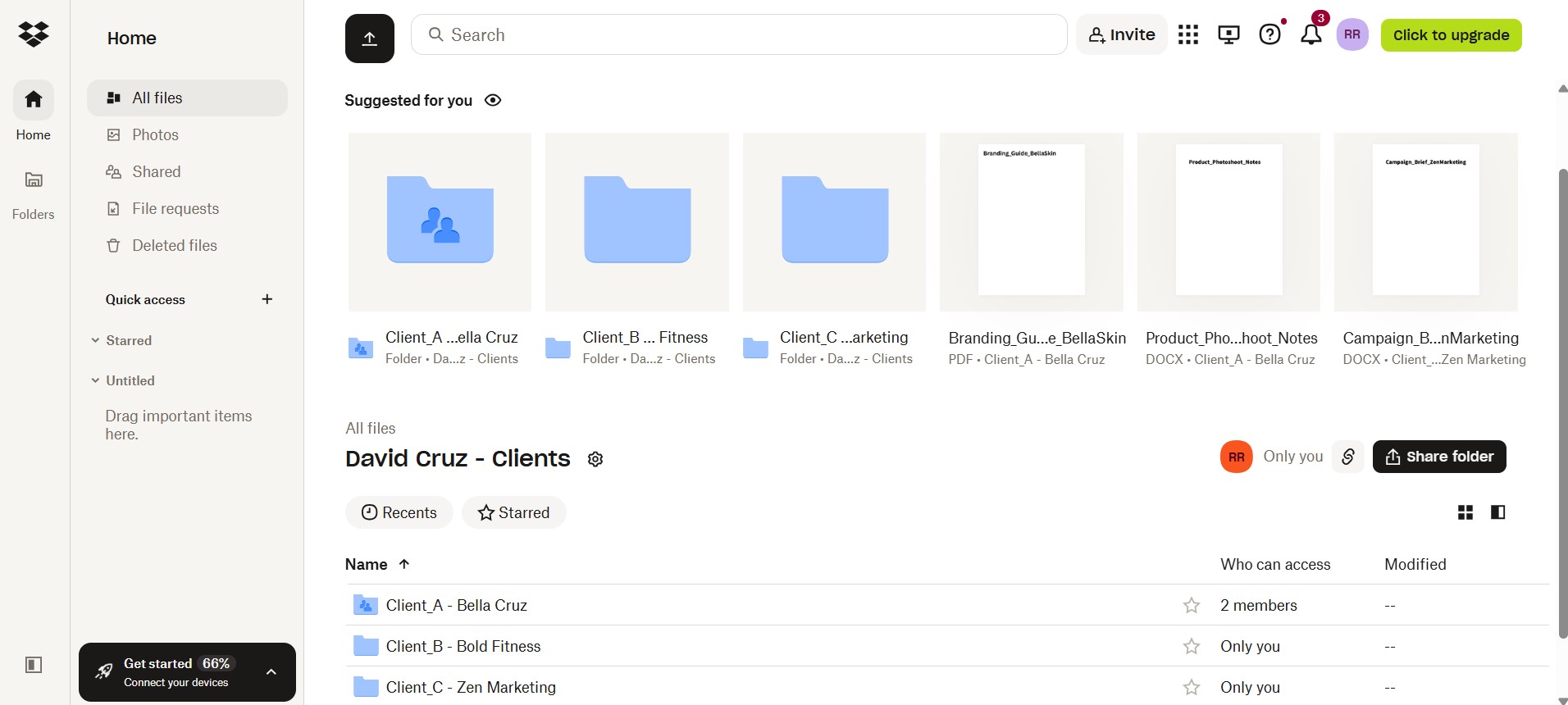Open Photos in sidebar
Image resolution: width=1568 pixels, height=705 pixels.
(187, 134)
